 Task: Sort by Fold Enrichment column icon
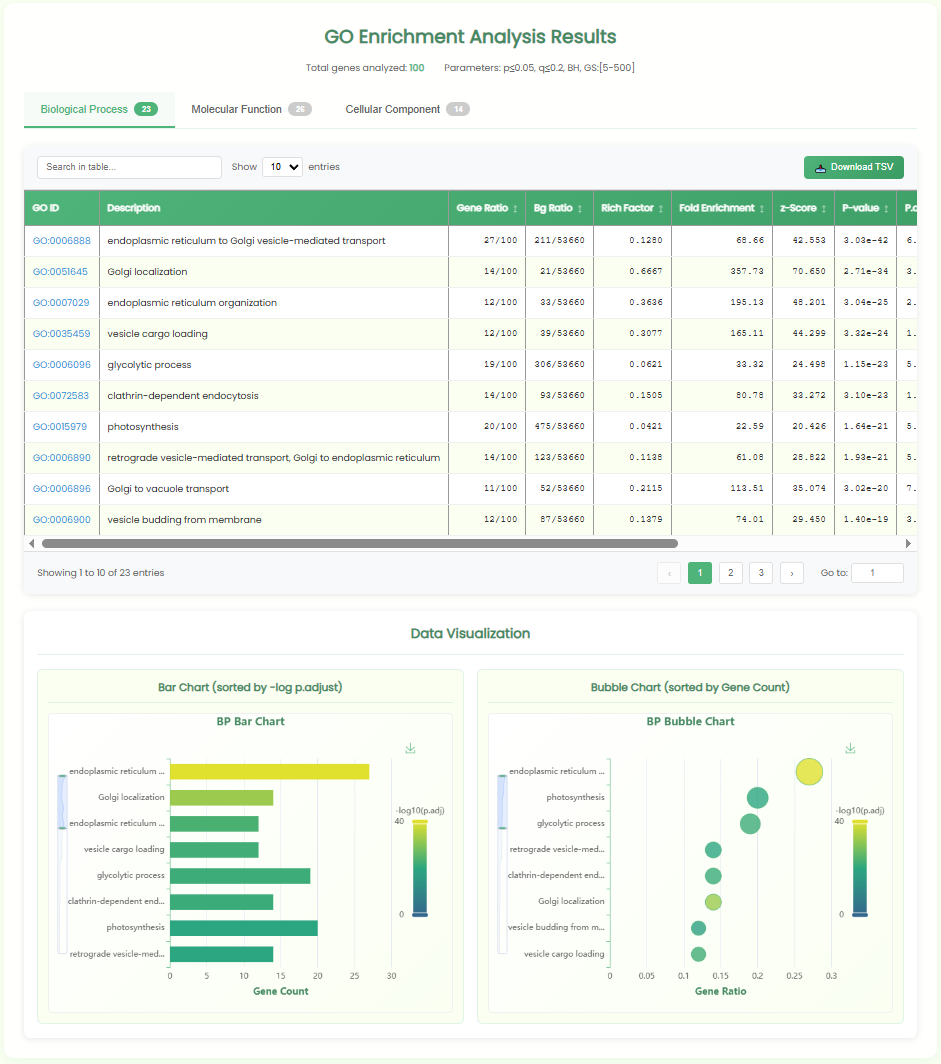[x=762, y=209]
